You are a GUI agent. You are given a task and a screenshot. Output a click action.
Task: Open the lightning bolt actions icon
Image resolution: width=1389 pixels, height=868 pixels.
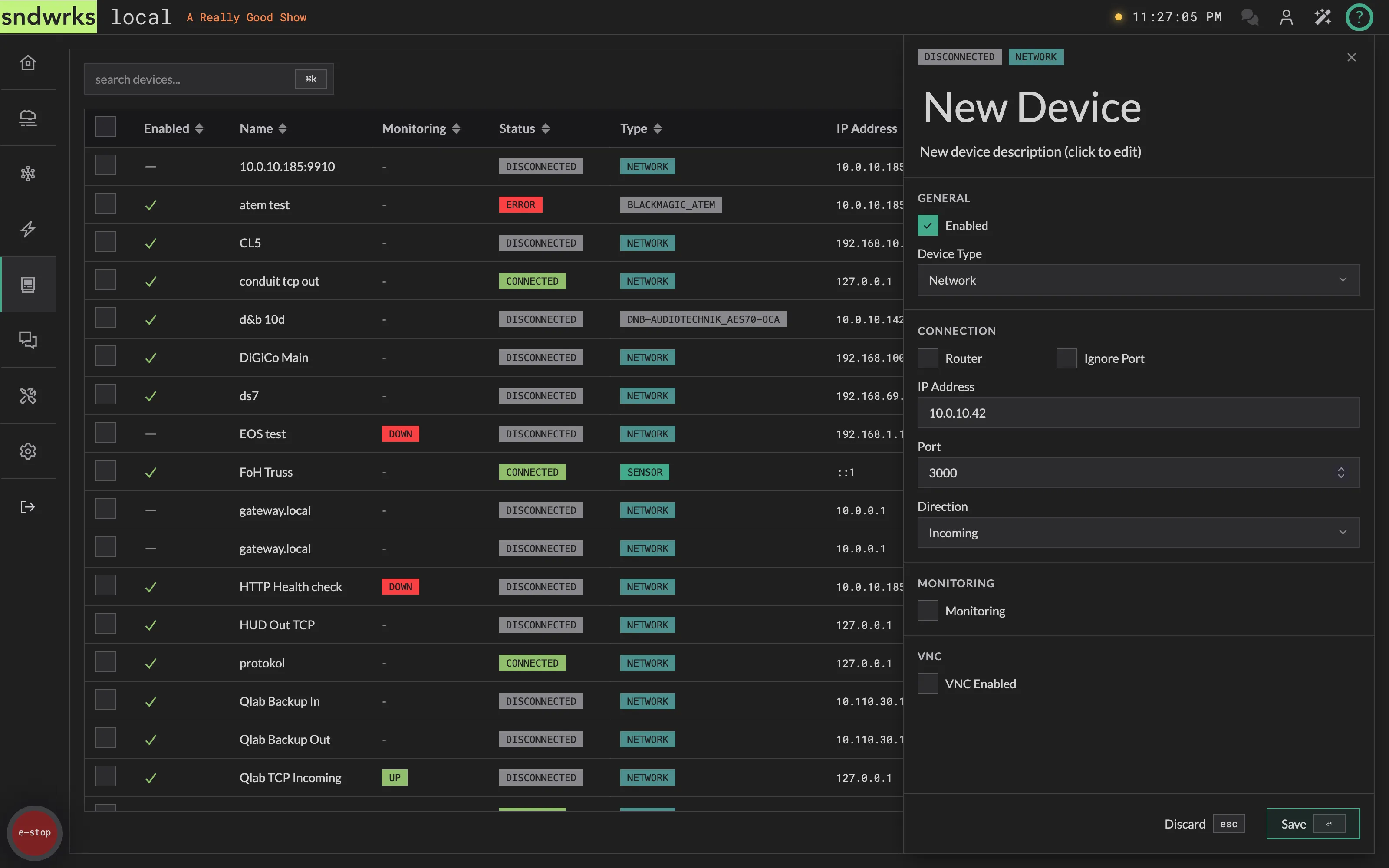pyautogui.click(x=27, y=229)
